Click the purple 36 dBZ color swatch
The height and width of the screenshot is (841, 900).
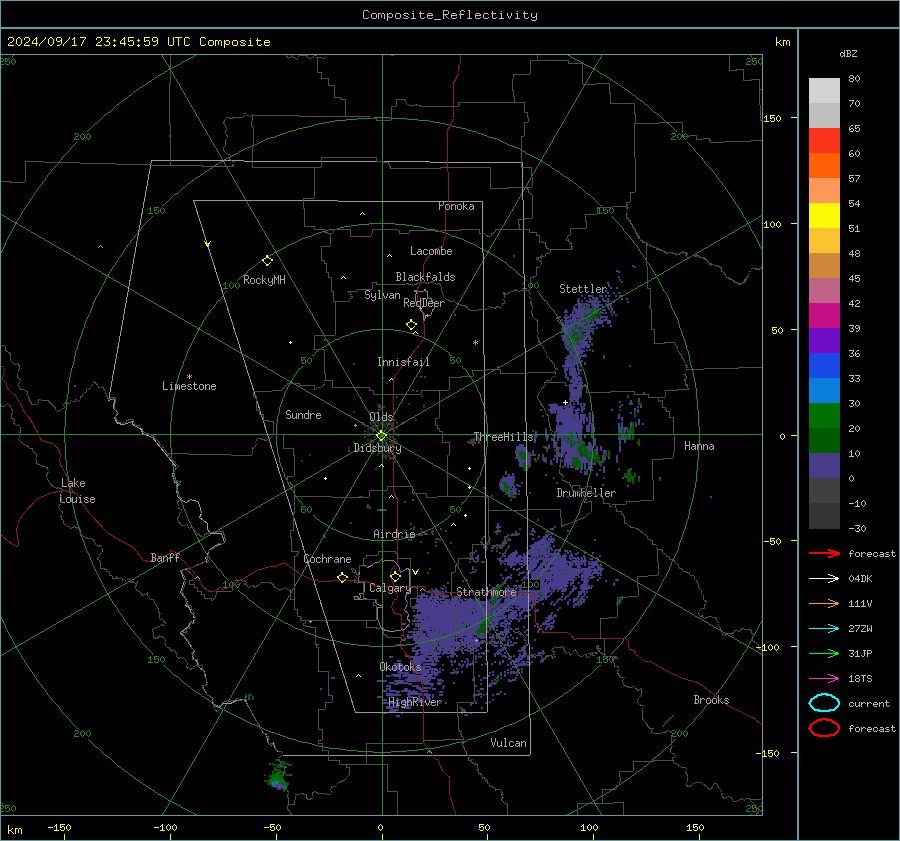824,341
